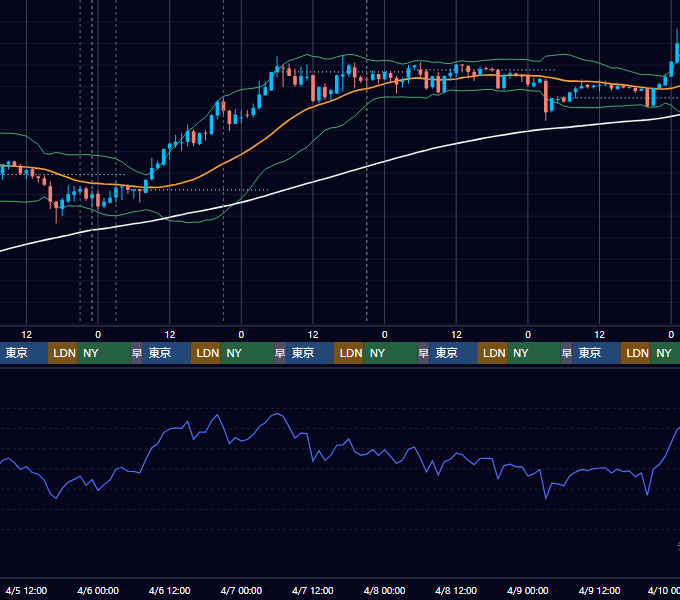Image resolution: width=680 pixels, height=600 pixels.
Task: Select the LDN session block before 4/9 00:00
Action: point(492,353)
